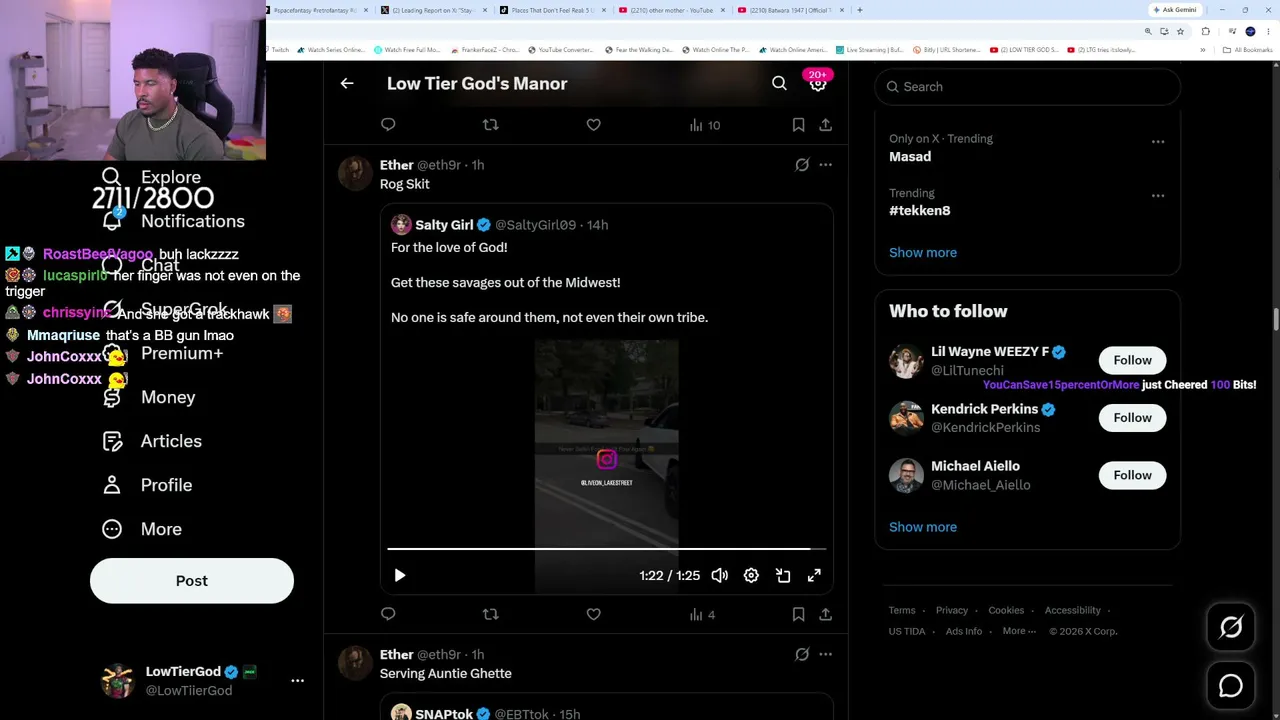Open the Explore page from the sidebar
This screenshot has height=720, width=1280.
point(152,178)
